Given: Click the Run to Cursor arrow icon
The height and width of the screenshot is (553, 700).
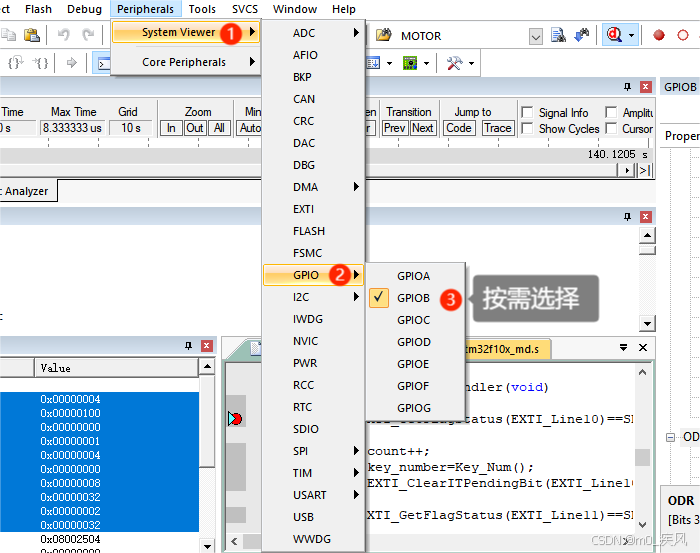Looking at the screenshot, I should pos(71,63).
